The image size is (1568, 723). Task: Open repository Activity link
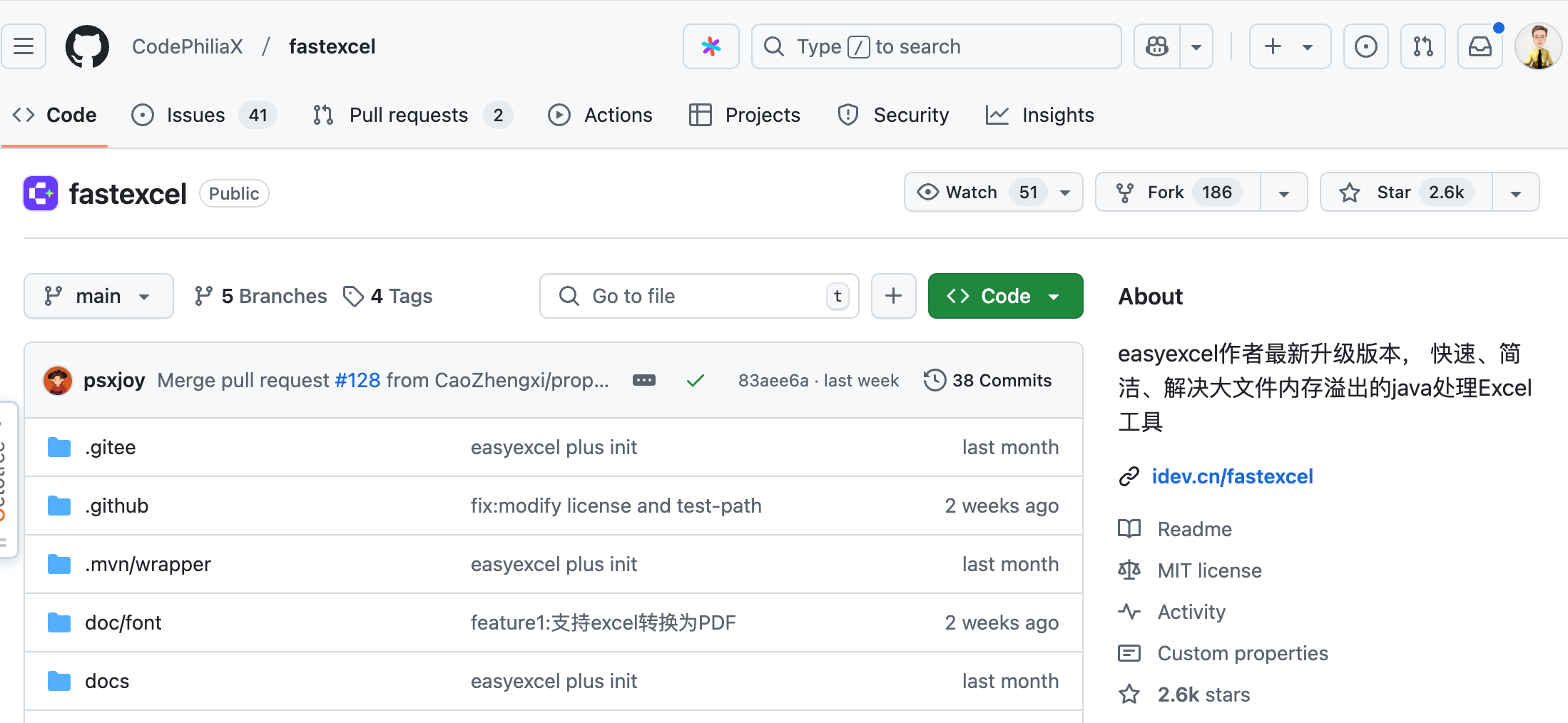1191,612
